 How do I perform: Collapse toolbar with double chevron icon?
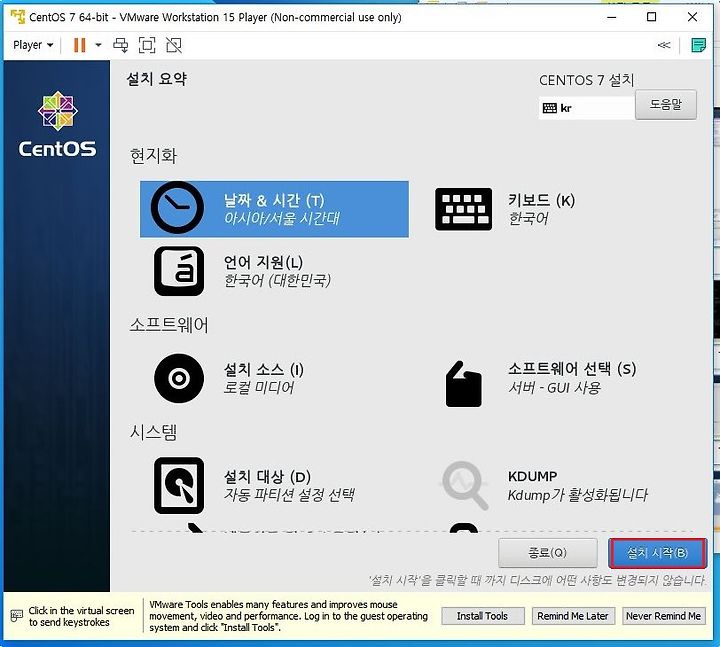pyautogui.click(x=664, y=45)
